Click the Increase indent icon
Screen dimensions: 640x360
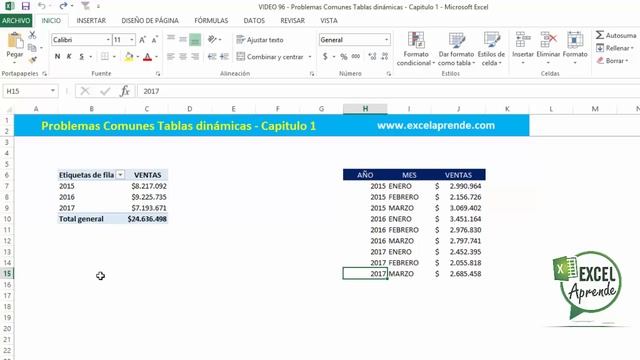coord(224,56)
